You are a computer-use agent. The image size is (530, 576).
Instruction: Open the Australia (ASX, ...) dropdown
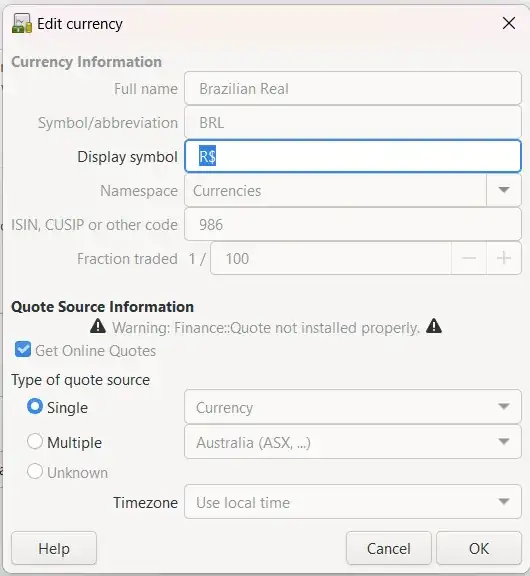coord(353,442)
